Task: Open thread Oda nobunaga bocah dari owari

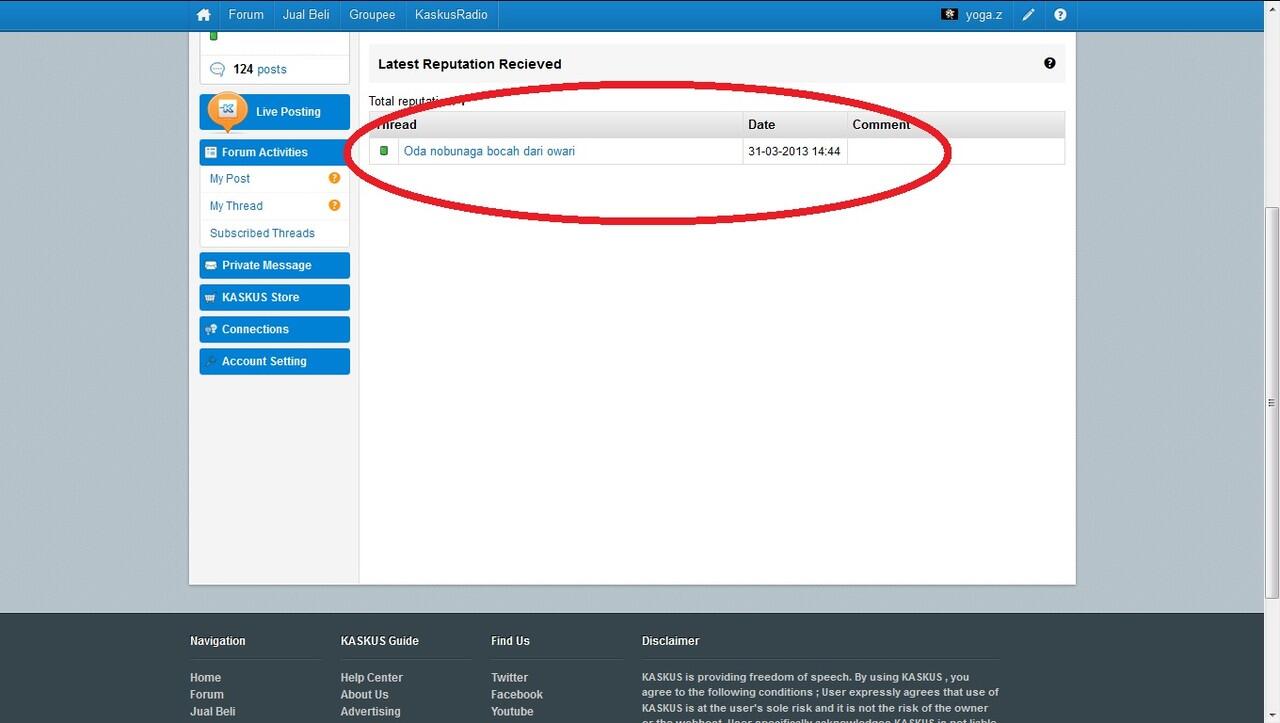Action: click(489, 151)
